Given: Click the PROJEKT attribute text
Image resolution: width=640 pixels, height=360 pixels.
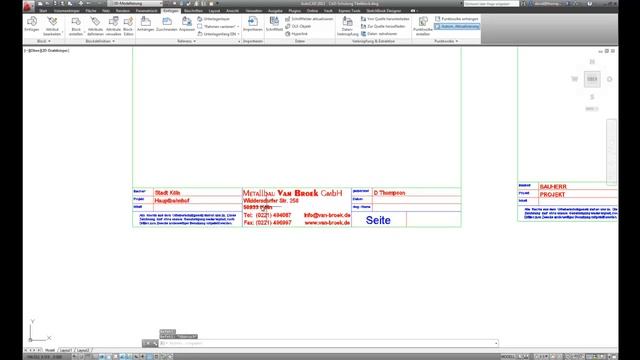Looking at the screenshot, I should [552, 195].
